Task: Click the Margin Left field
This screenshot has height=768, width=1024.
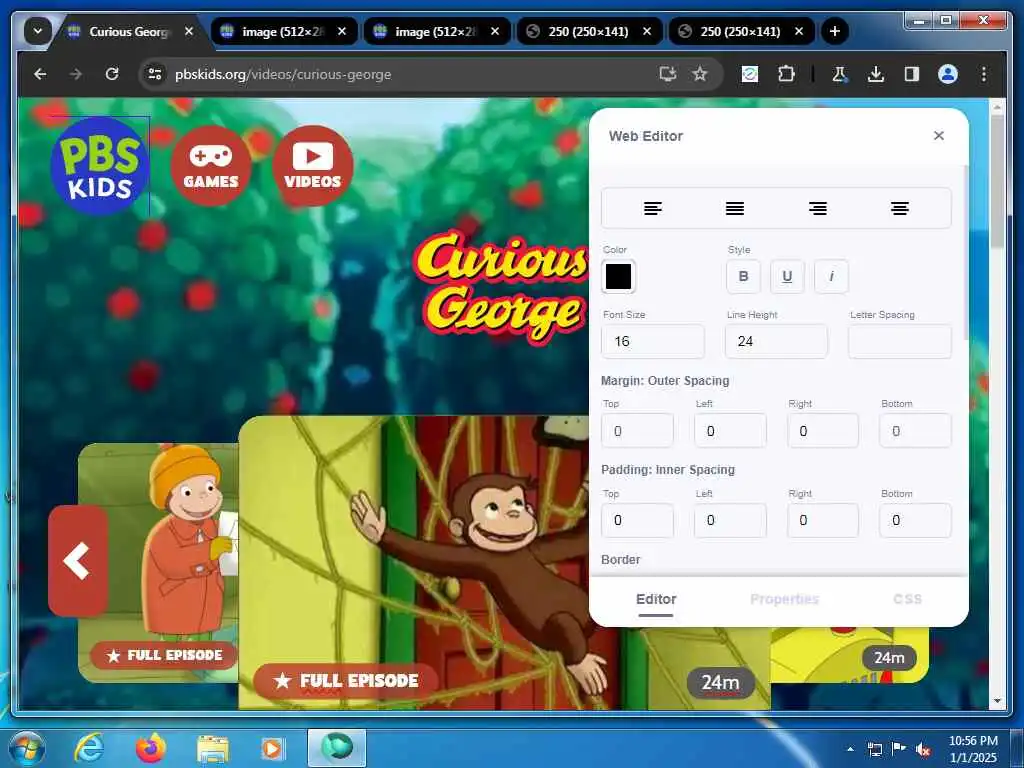Action: [730, 430]
